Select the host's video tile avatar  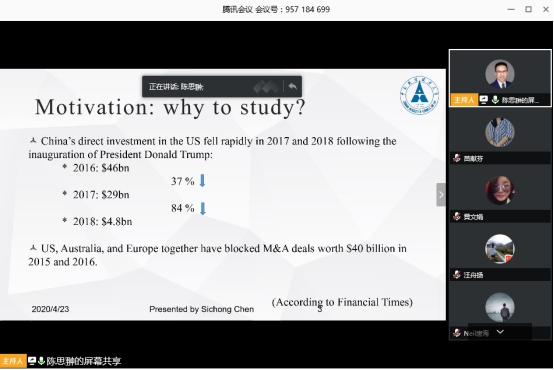pos(500,74)
